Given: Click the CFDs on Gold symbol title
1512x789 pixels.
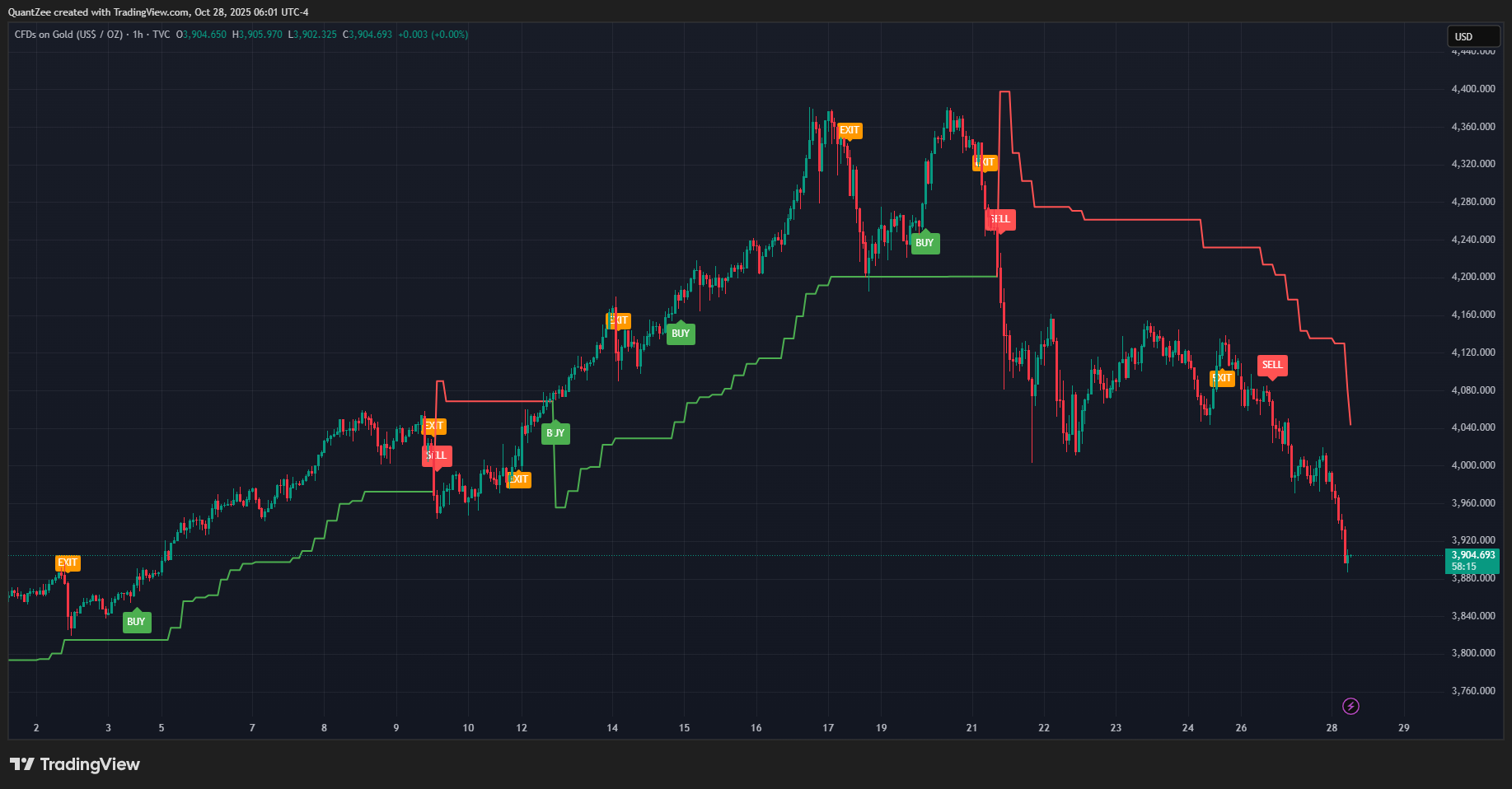Looking at the screenshot, I should [x=68, y=35].
